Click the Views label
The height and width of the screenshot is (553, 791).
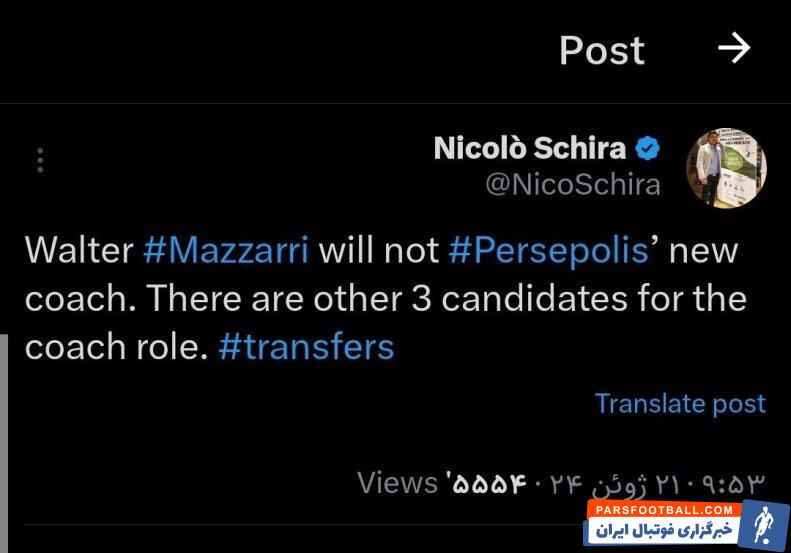point(397,483)
